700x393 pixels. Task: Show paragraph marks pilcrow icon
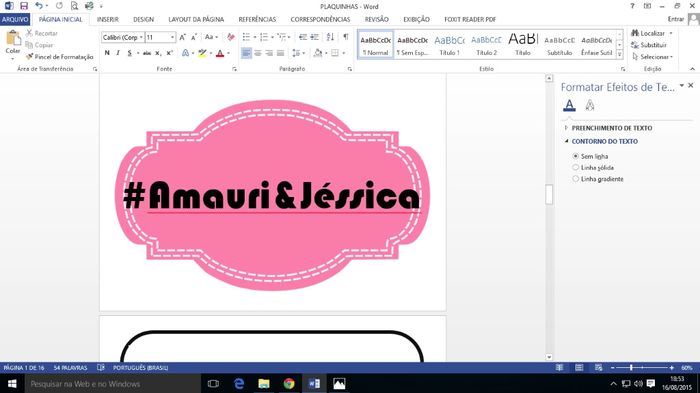click(346, 37)
